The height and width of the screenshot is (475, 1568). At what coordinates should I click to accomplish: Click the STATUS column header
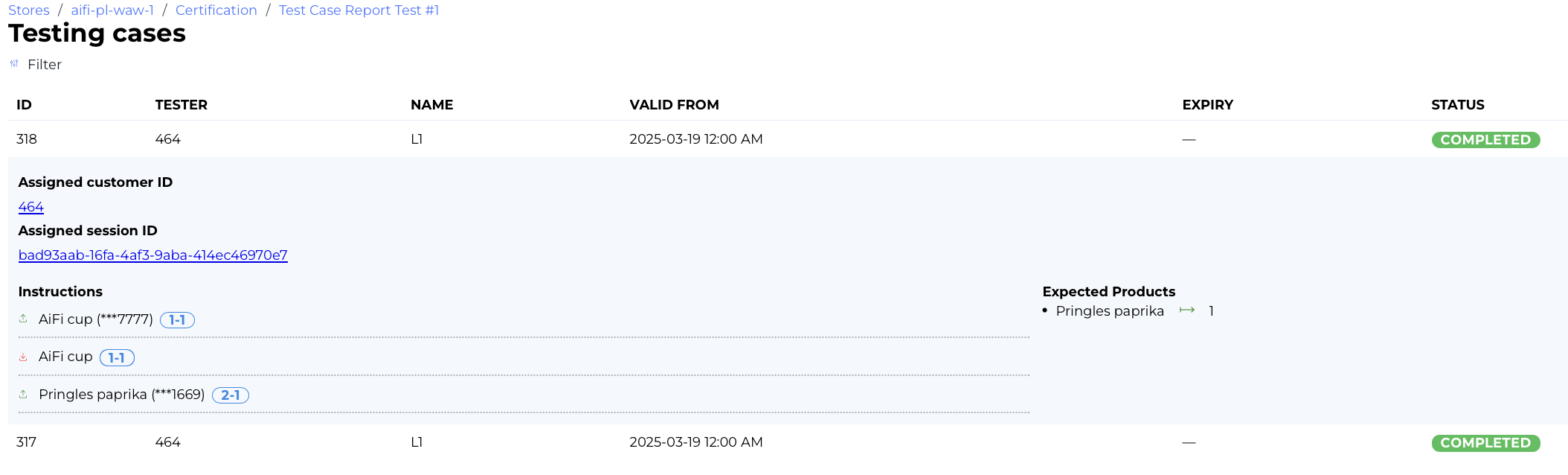coord(1457,105)
